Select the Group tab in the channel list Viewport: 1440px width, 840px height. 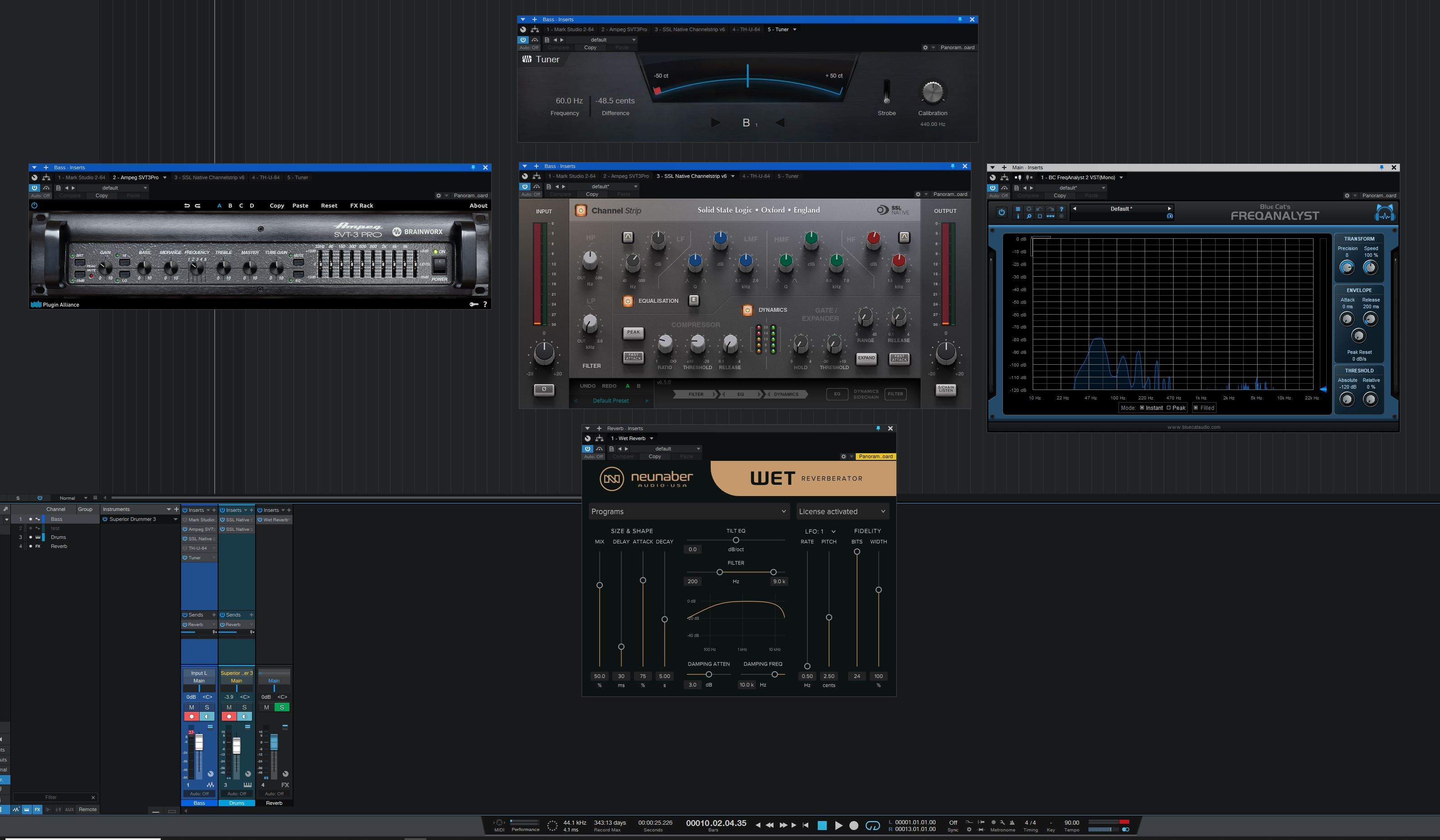coord(85,509)
